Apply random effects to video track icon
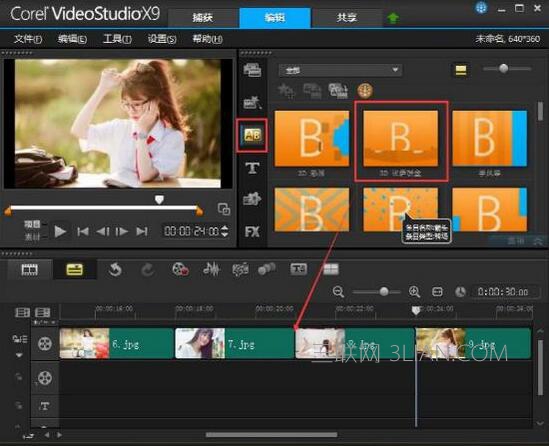Viewport: 549px width, 446px height. point(338,91)
